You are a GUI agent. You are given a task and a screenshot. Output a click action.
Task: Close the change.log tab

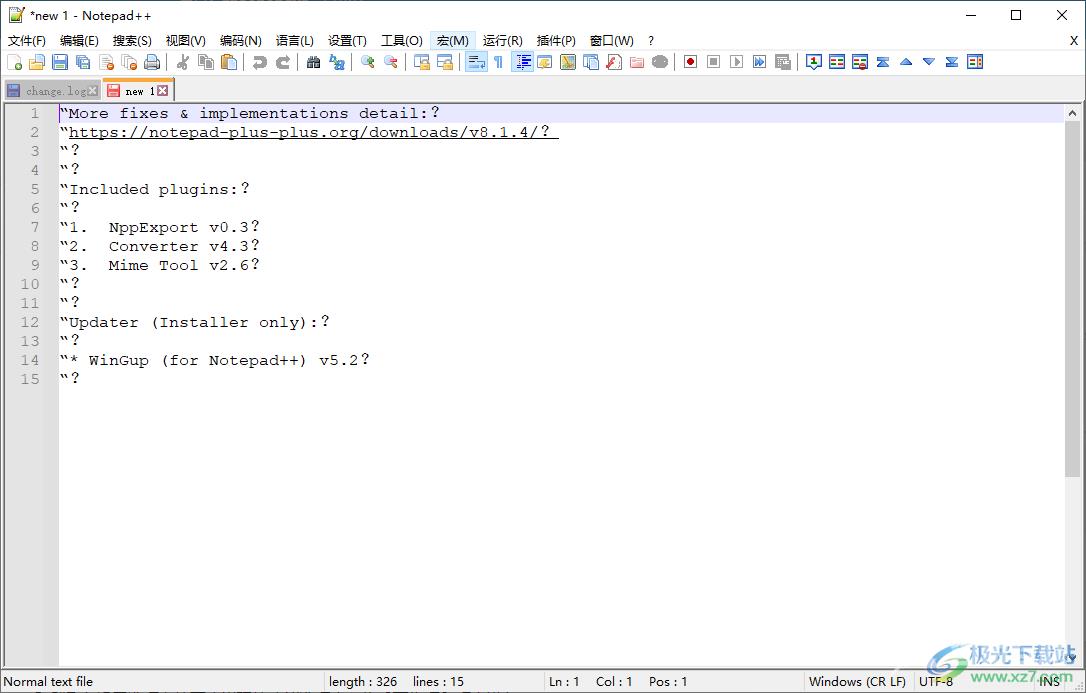[x=93, y=91]
